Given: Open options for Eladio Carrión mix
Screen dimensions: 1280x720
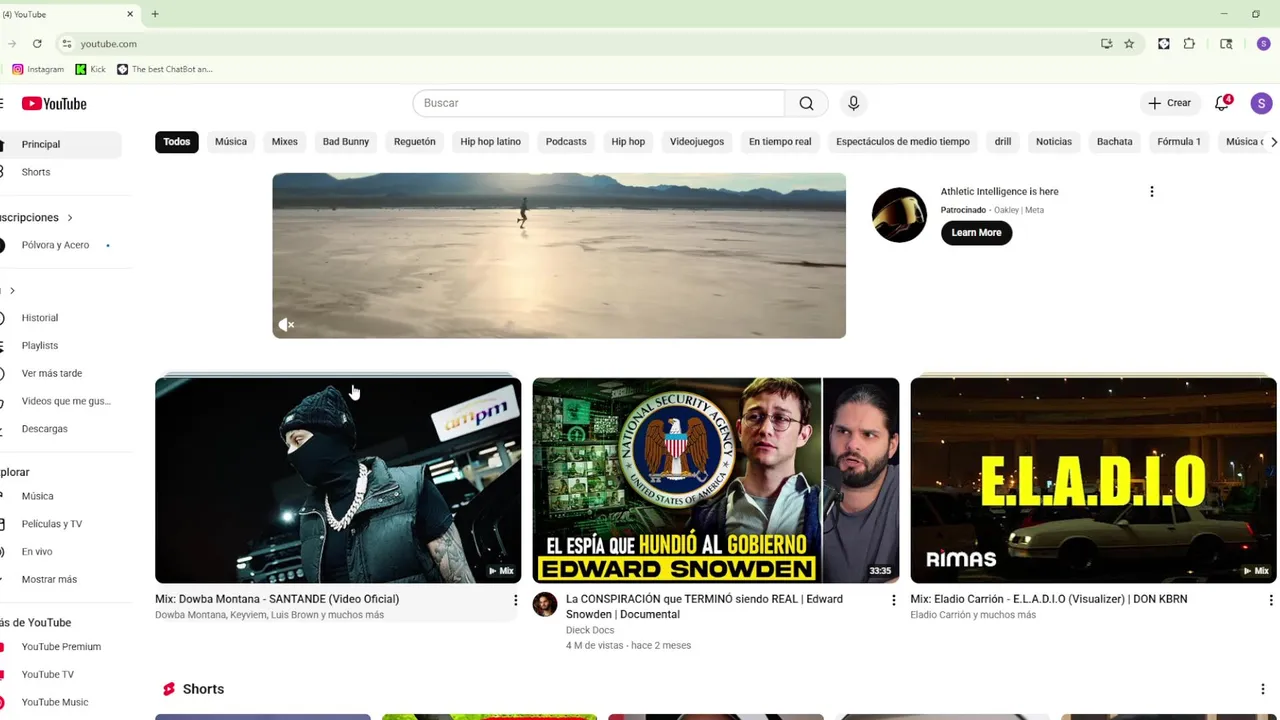Looking at the screenshot, I should [x=1270, y=600].
